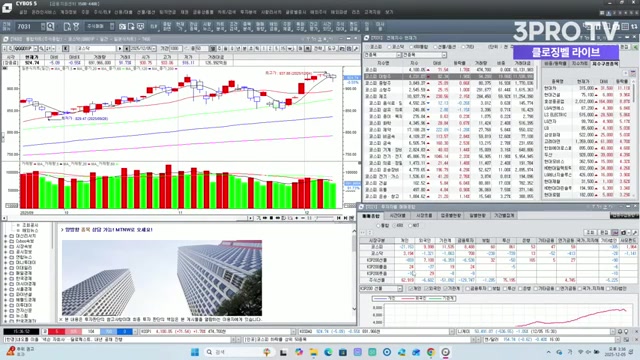640x360 pixels.
Task: Open the first item in top menu bar
Action: tap(23, 12)
